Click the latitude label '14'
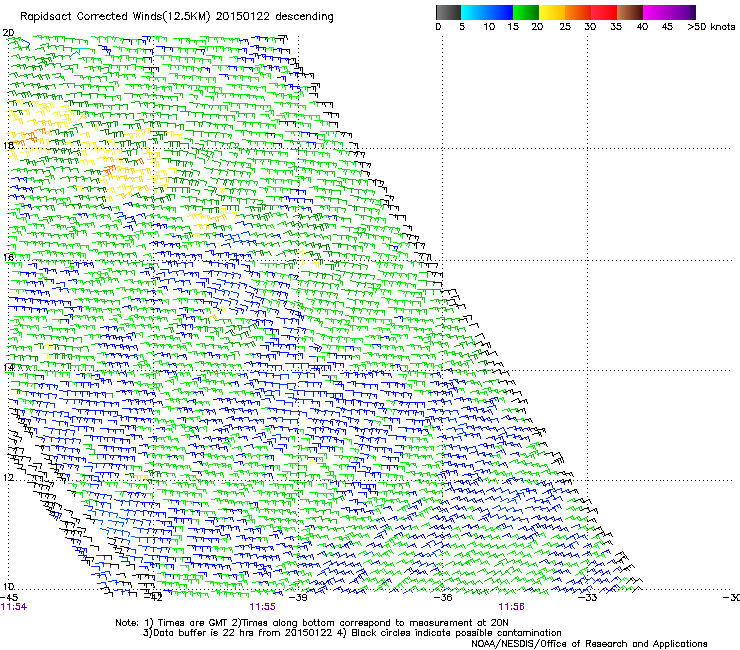The height and width of the screenshot is (650, 740). [x=8, y=368]
